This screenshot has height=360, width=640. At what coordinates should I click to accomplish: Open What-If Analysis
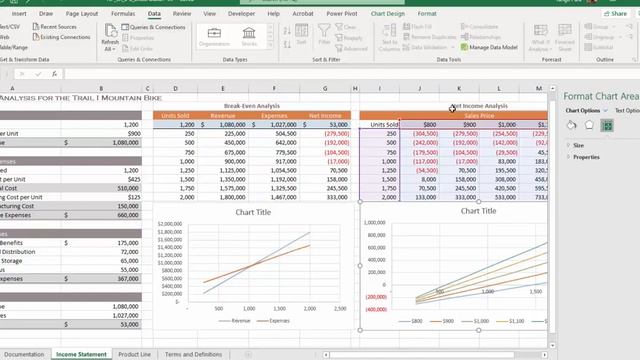tap(540, 38)
